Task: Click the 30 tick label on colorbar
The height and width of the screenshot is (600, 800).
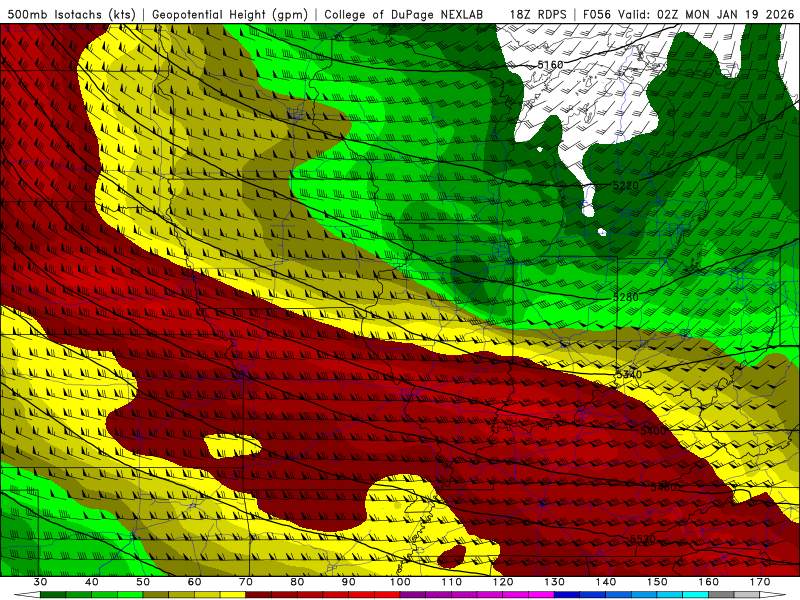Action: tap(40, 582)
